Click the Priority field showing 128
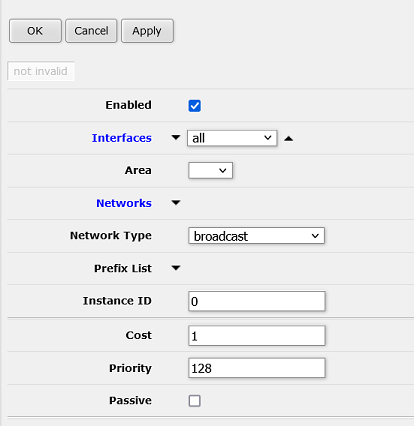 (257, 368)
